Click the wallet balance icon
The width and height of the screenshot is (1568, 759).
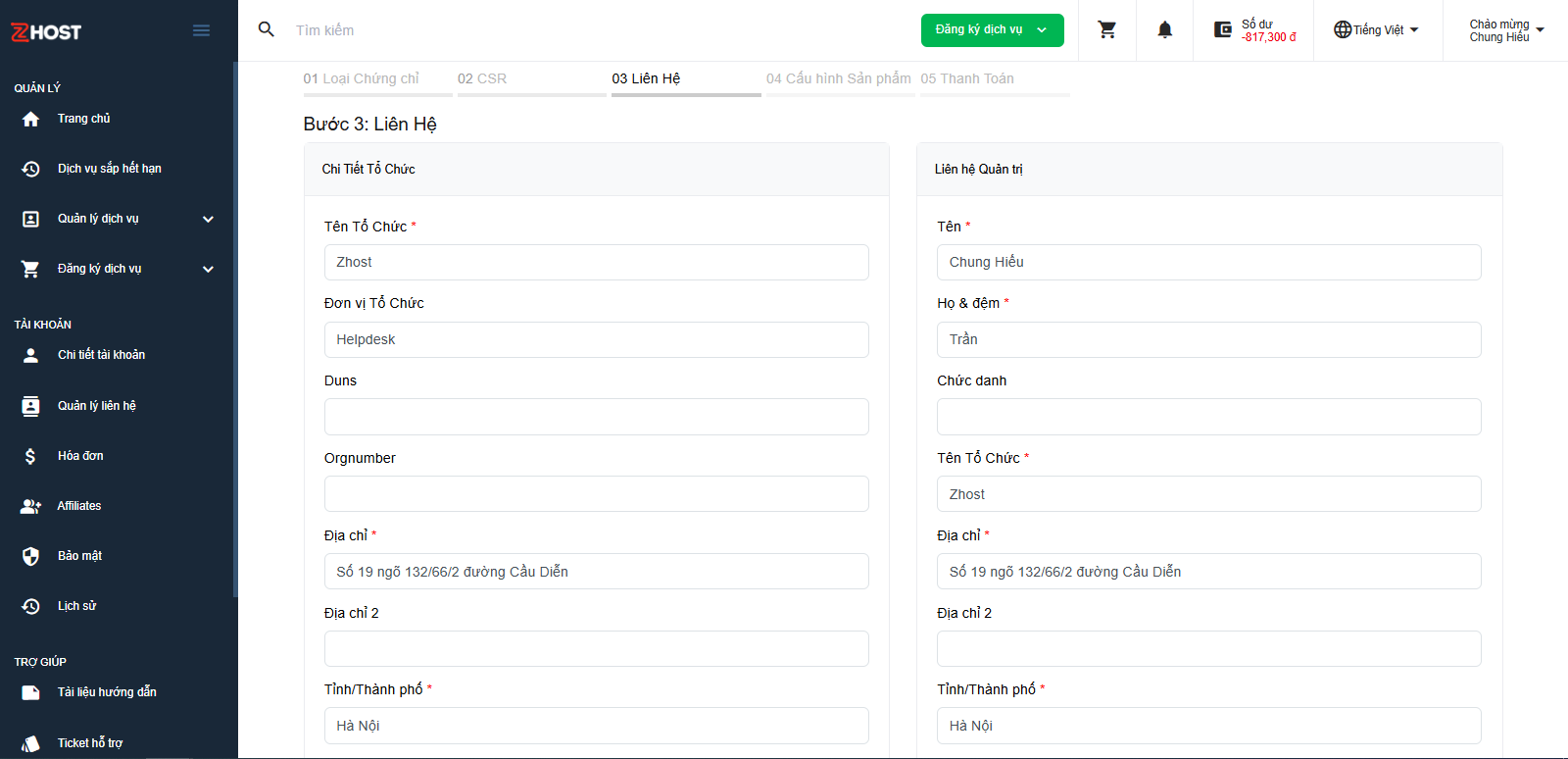click(x=1223, y=29)
